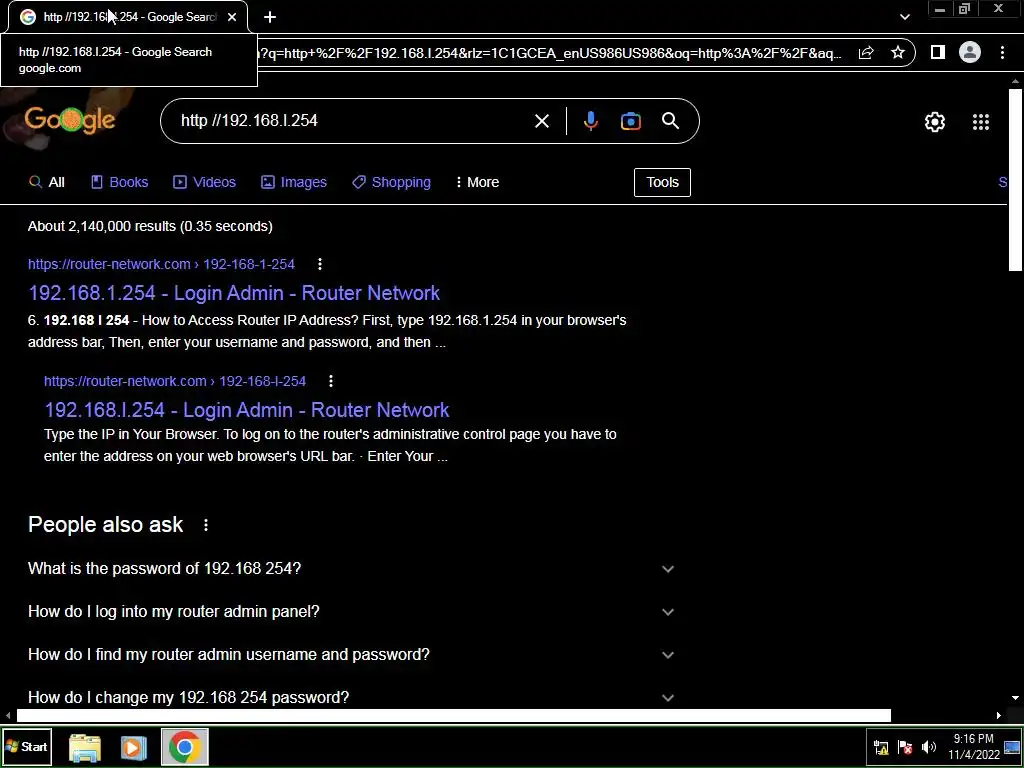This screenshot has height=768, width=1024.
Task: Bookmark this page with the star icon
Action: (x=898, y=53)
